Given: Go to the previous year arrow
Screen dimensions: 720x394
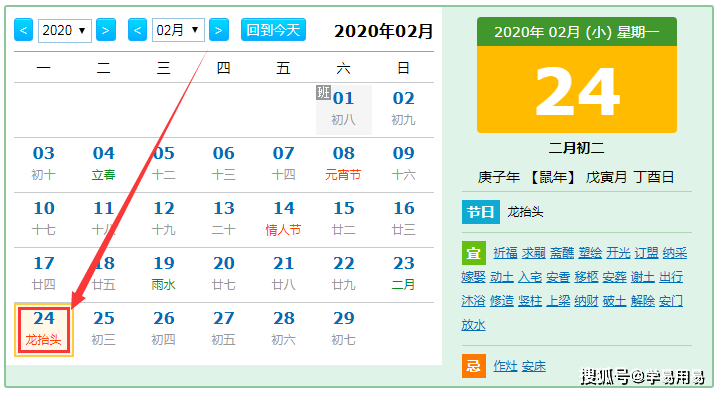Looking at the screenshot, I should coord(23,30).
